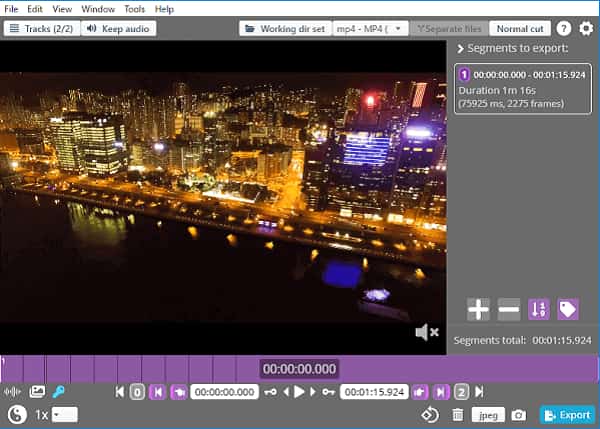Open settings via the gear icon

click(x=586, y=29)
